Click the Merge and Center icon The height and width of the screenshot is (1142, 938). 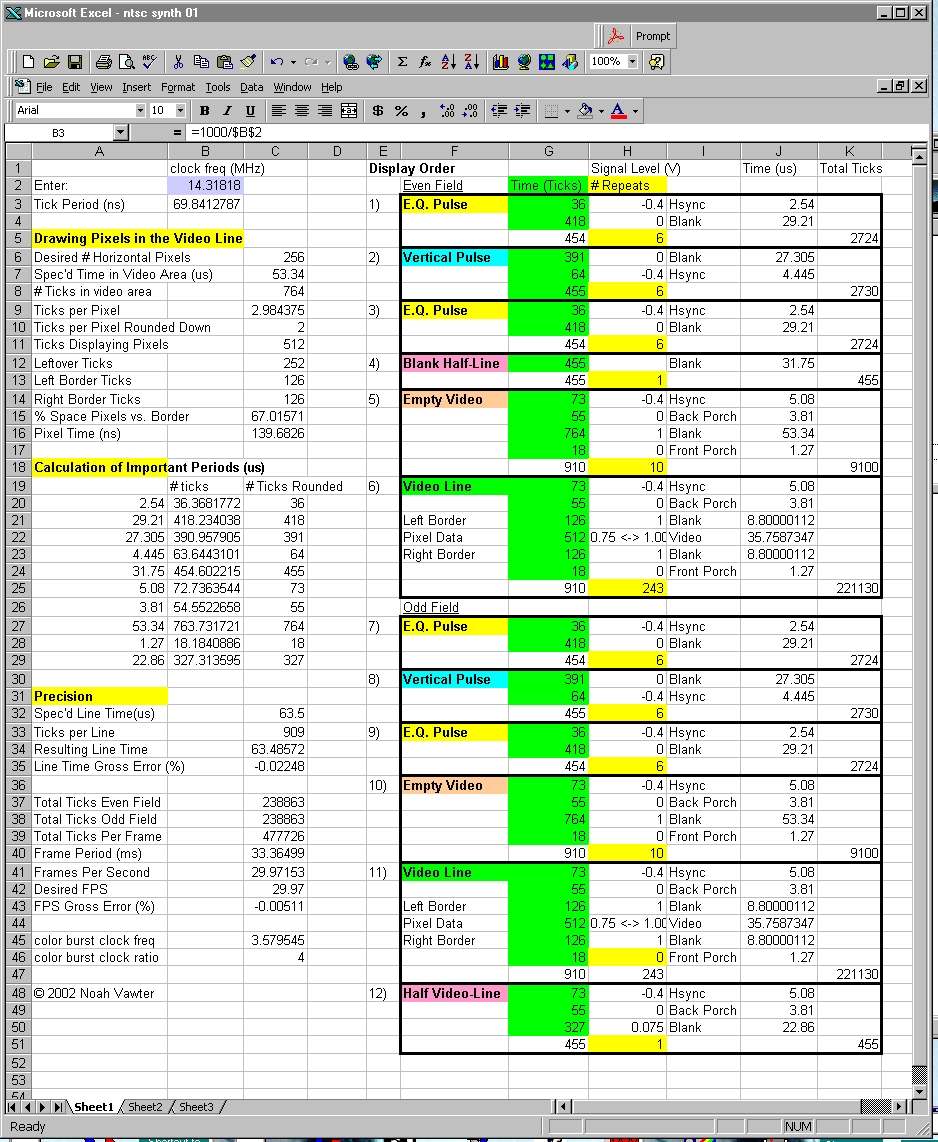click(x=349, y=111)
